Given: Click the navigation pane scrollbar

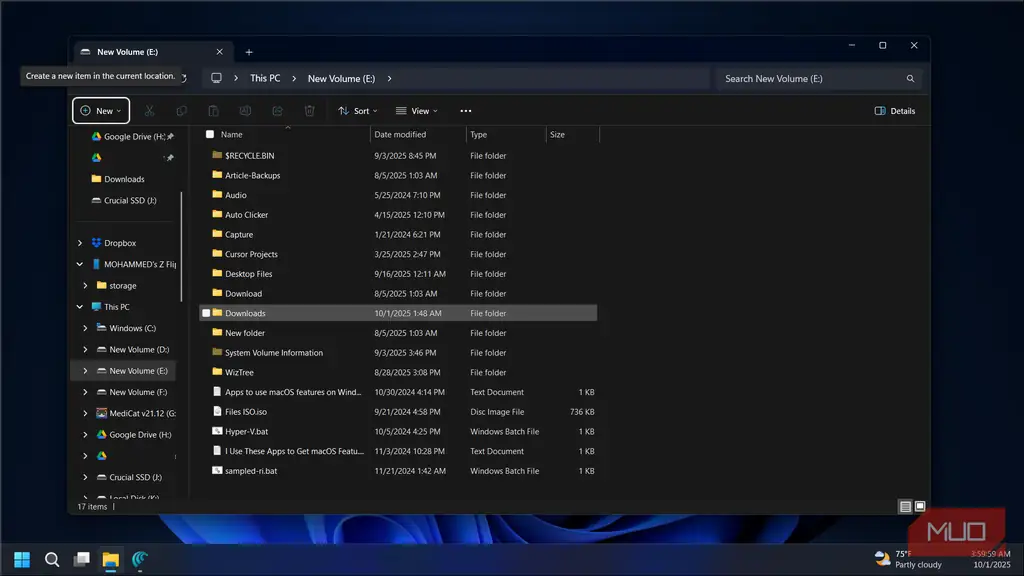Looking at the screenshot, I should [x=182, y=247].
